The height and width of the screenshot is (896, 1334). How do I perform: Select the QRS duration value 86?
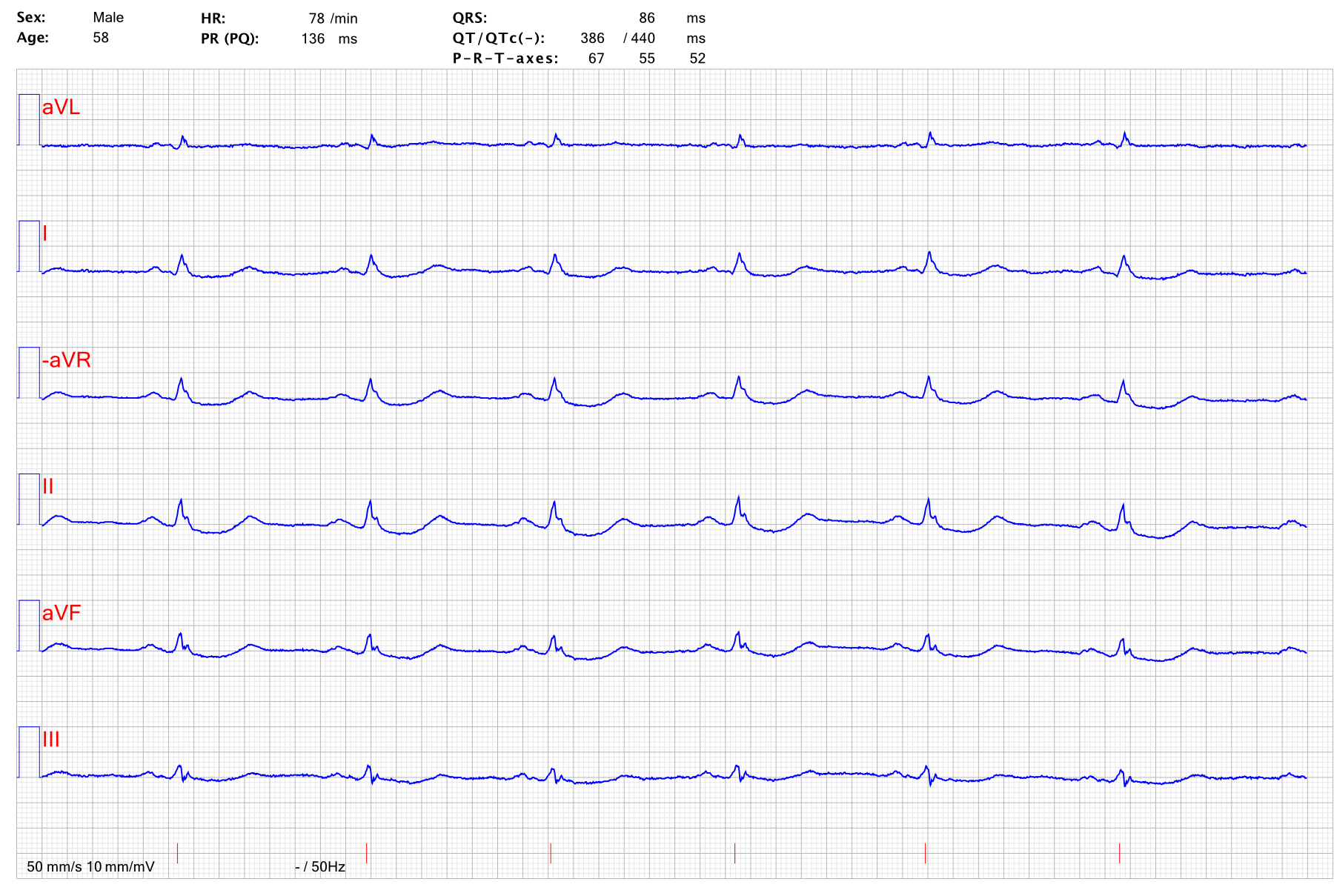pyautogui.click(x=647, y=18)
